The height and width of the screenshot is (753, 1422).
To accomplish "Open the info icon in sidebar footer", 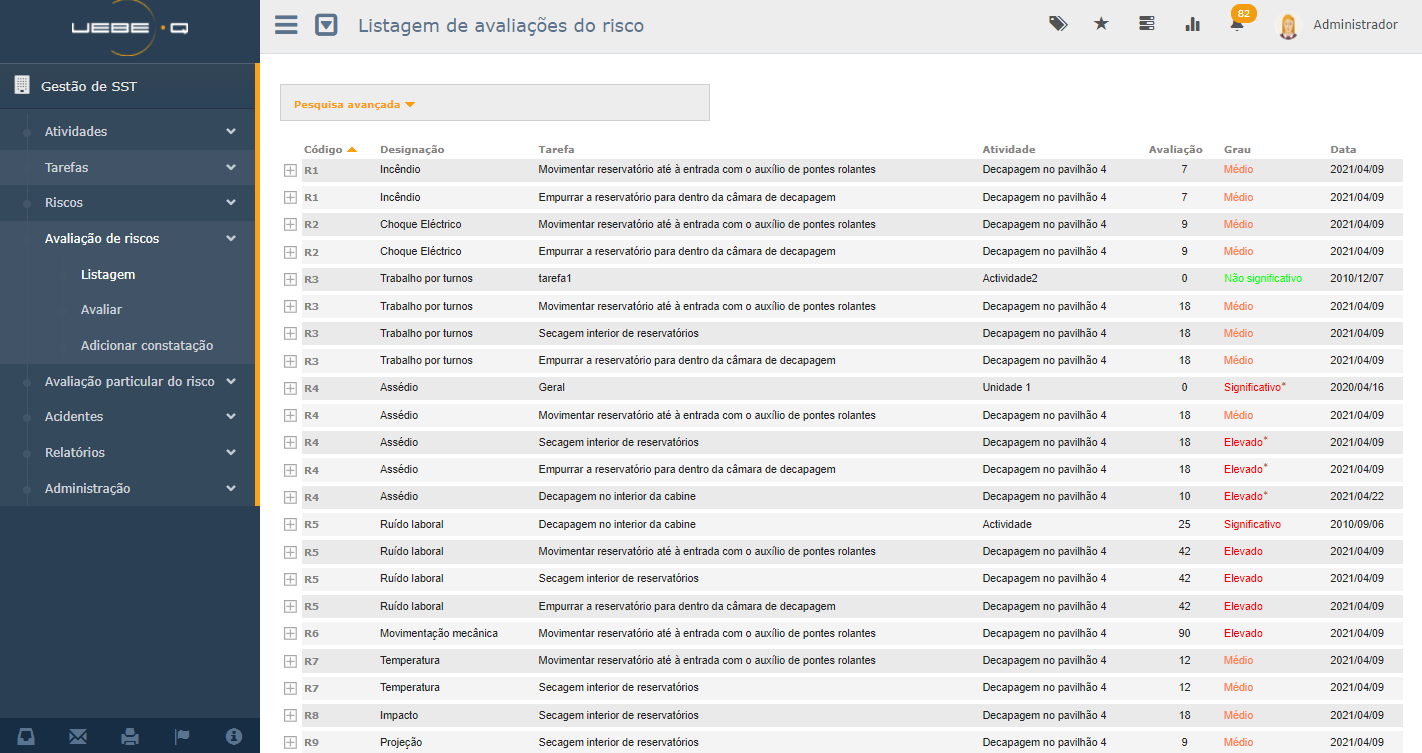I will coord(234,737).
